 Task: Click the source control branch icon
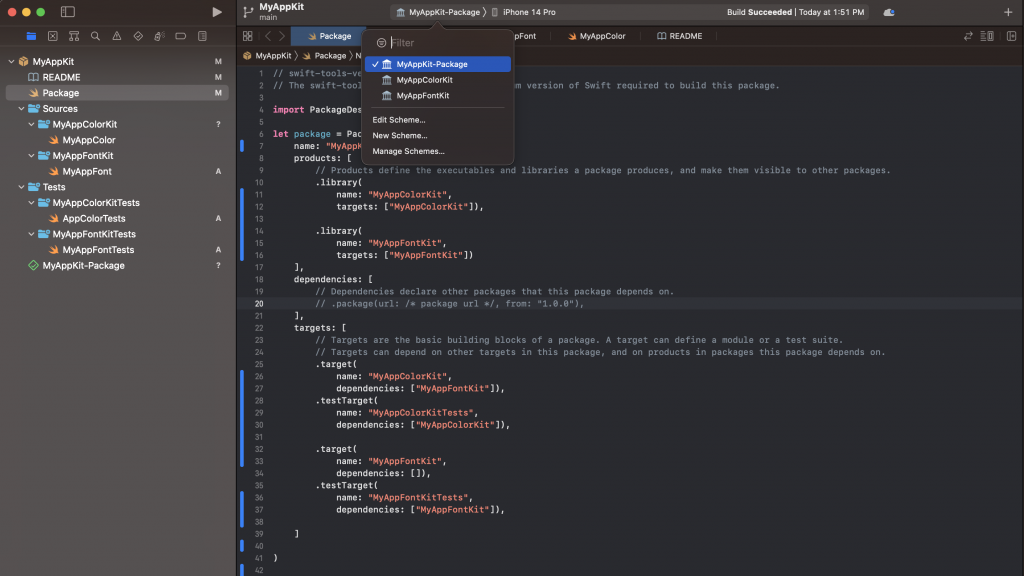[248, 12]
